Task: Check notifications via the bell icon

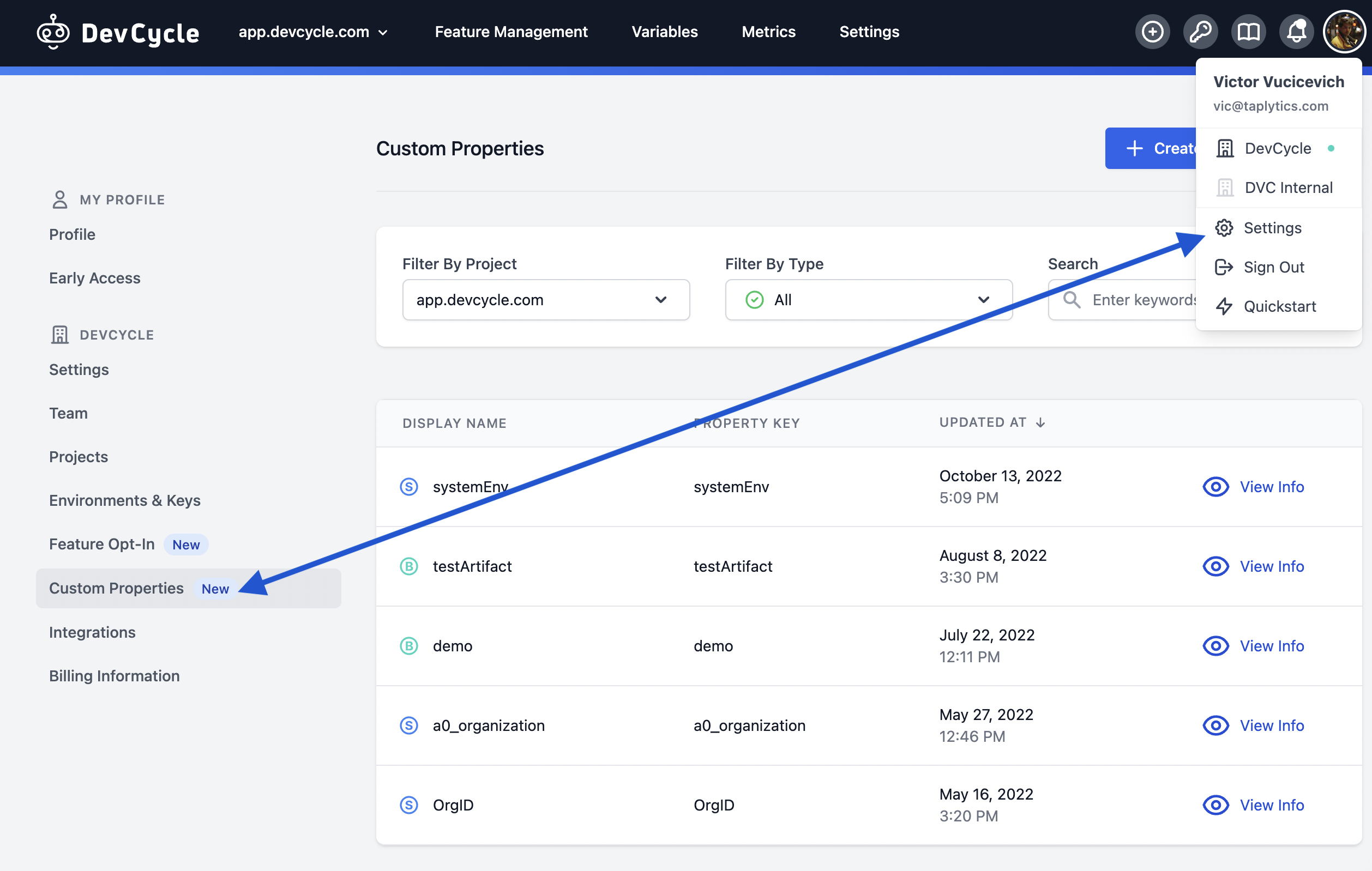Action: (1296, 31)
